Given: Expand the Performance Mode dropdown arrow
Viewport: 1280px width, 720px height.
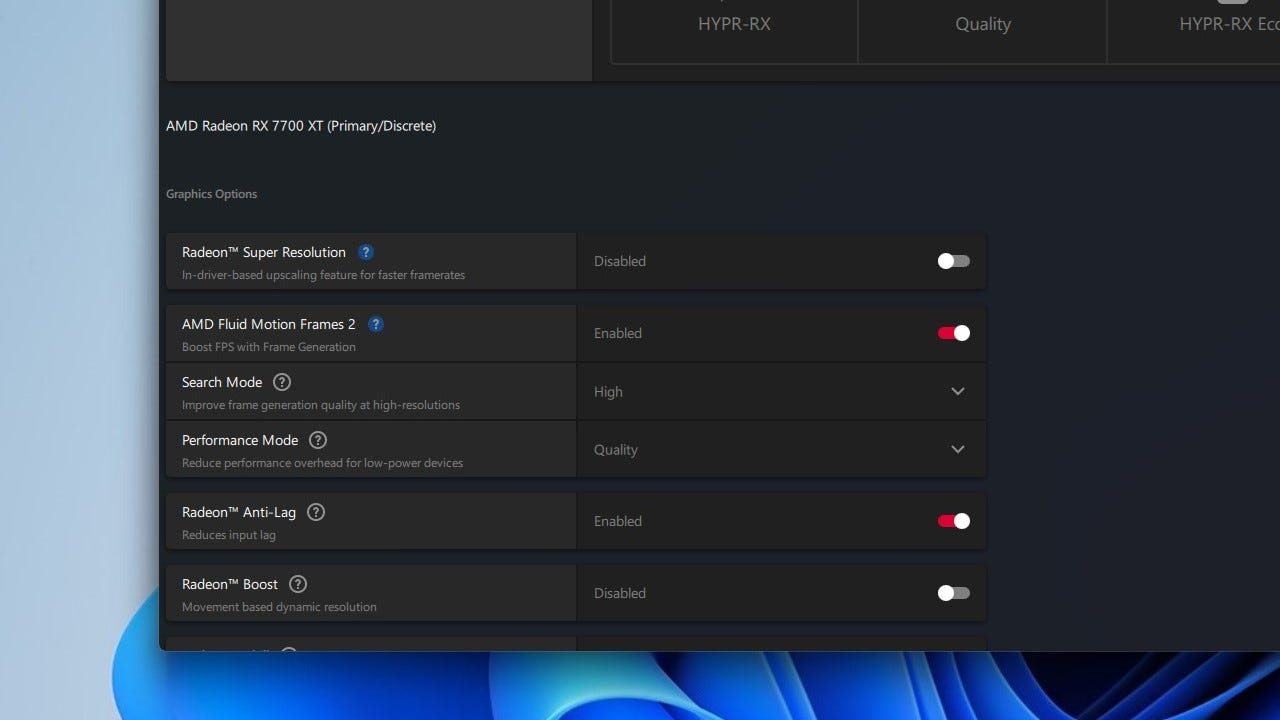Looking at the screenshot, I should click(957, 450).
